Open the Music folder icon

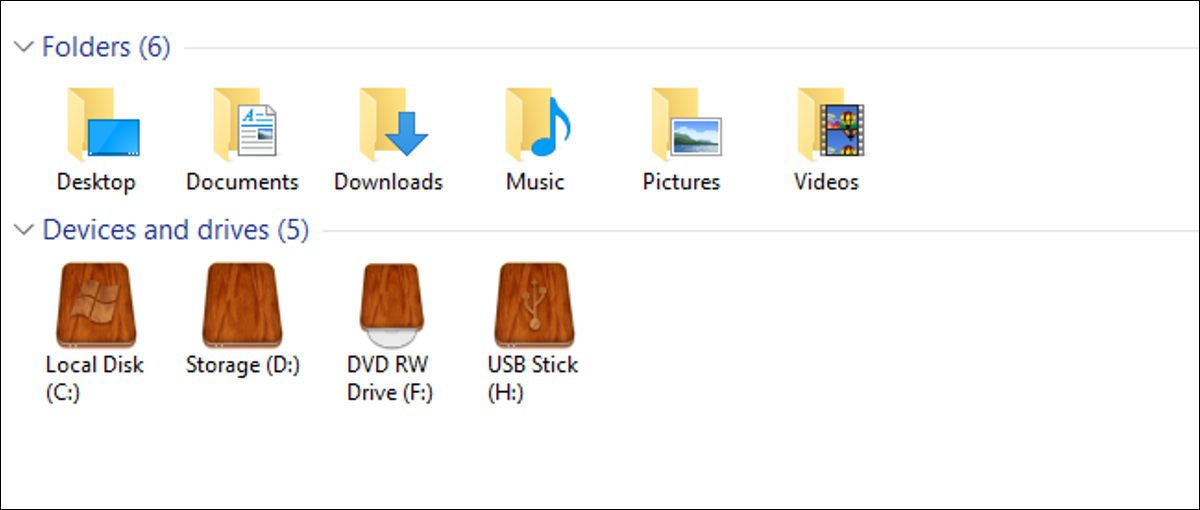tap(538, 124)
